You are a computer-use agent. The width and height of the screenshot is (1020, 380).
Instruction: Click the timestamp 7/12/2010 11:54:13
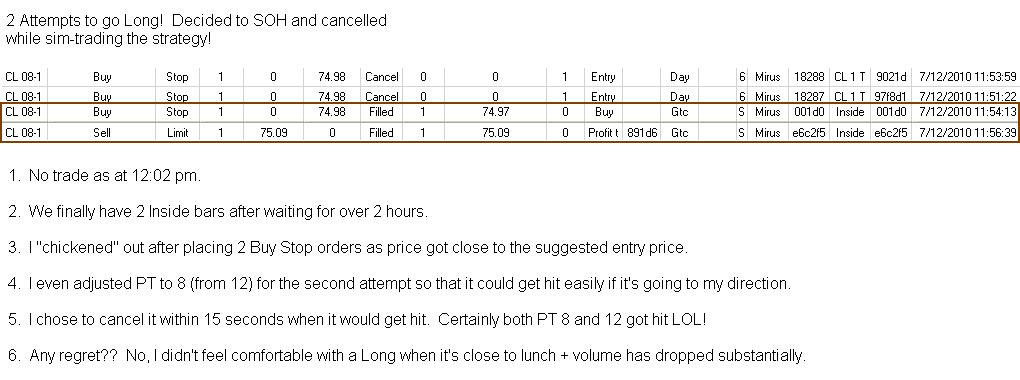(x=965, y=112)
